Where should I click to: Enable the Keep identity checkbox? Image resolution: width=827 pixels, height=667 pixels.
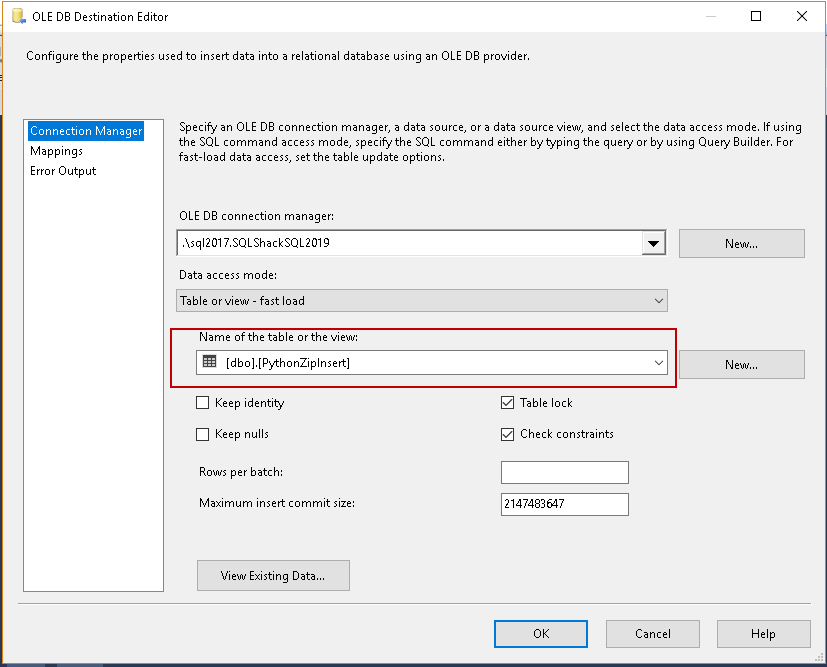[x=203, y=403]
